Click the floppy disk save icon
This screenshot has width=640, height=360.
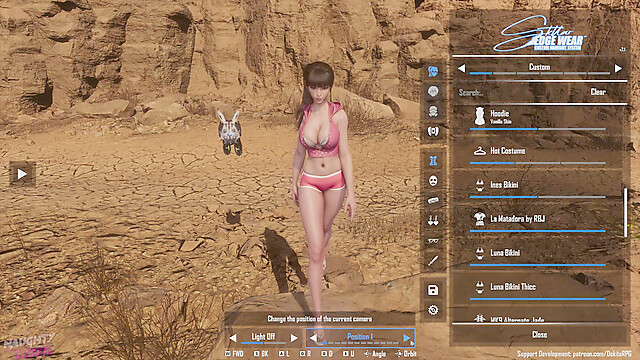(433, 290)
